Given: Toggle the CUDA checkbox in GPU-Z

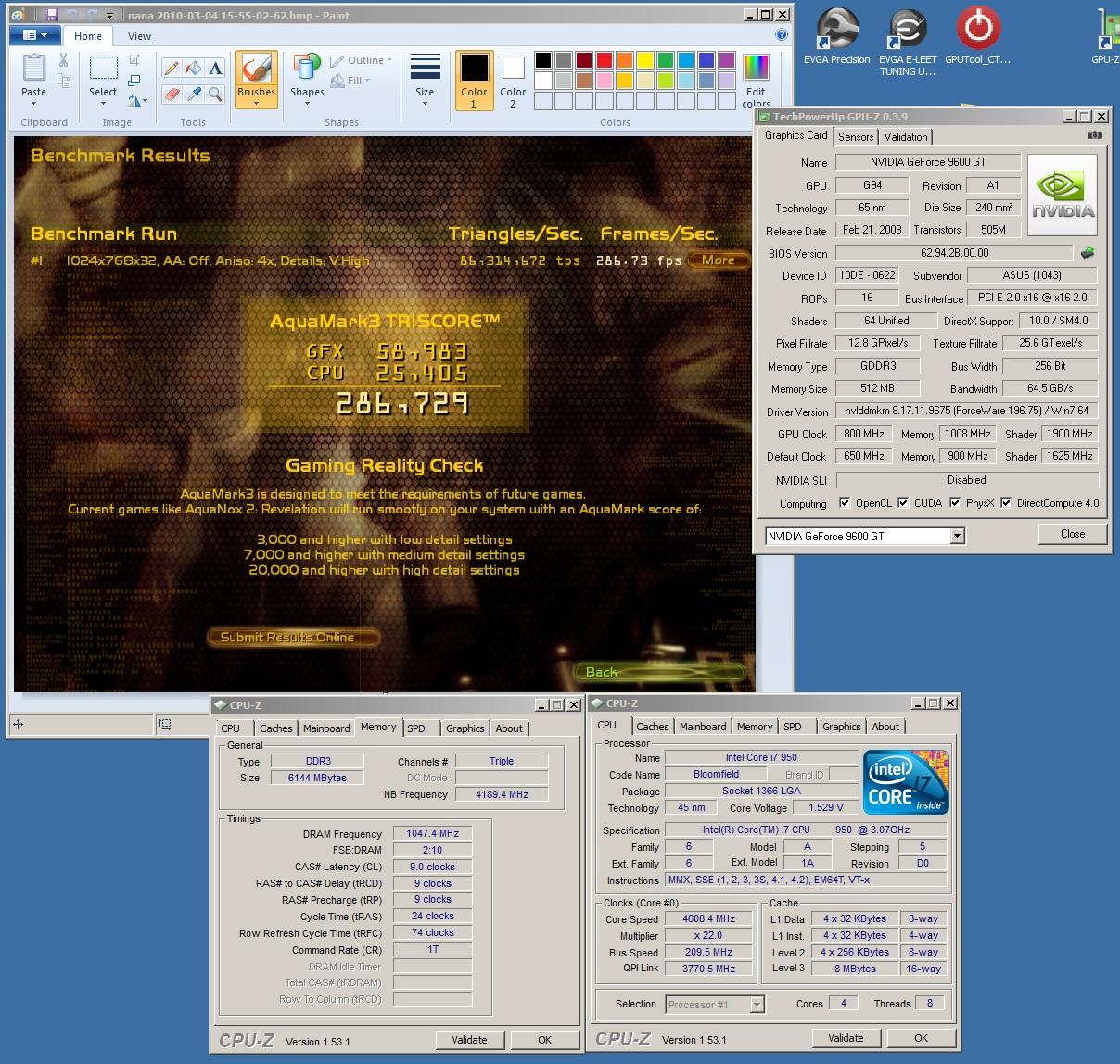Looking at the screenshot, I should [x=903, y=503].
